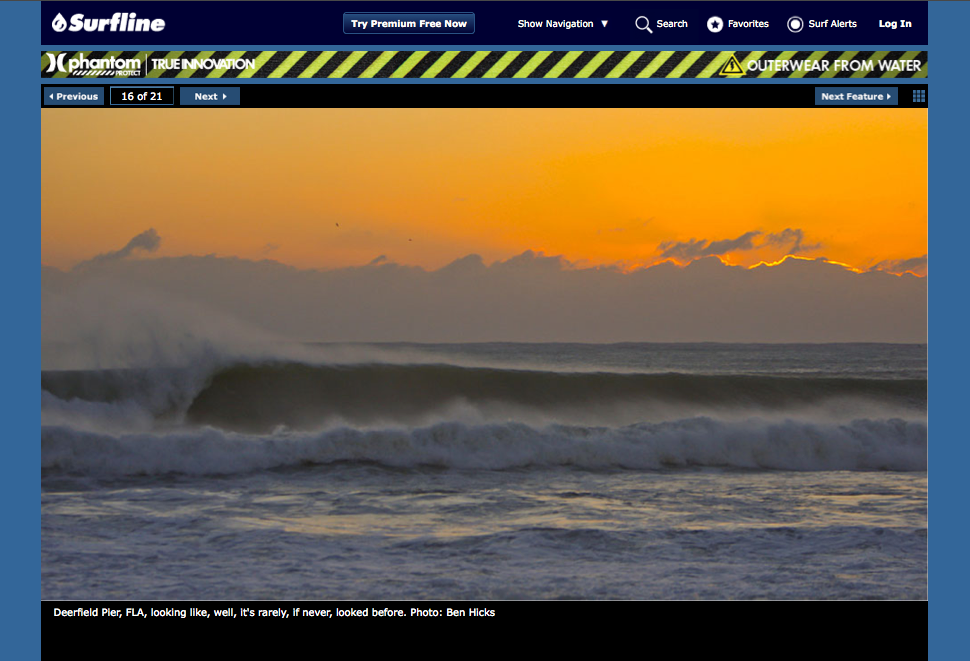Open the Show Navigation menu
970x661 pixels.
[x=555, y=24]
